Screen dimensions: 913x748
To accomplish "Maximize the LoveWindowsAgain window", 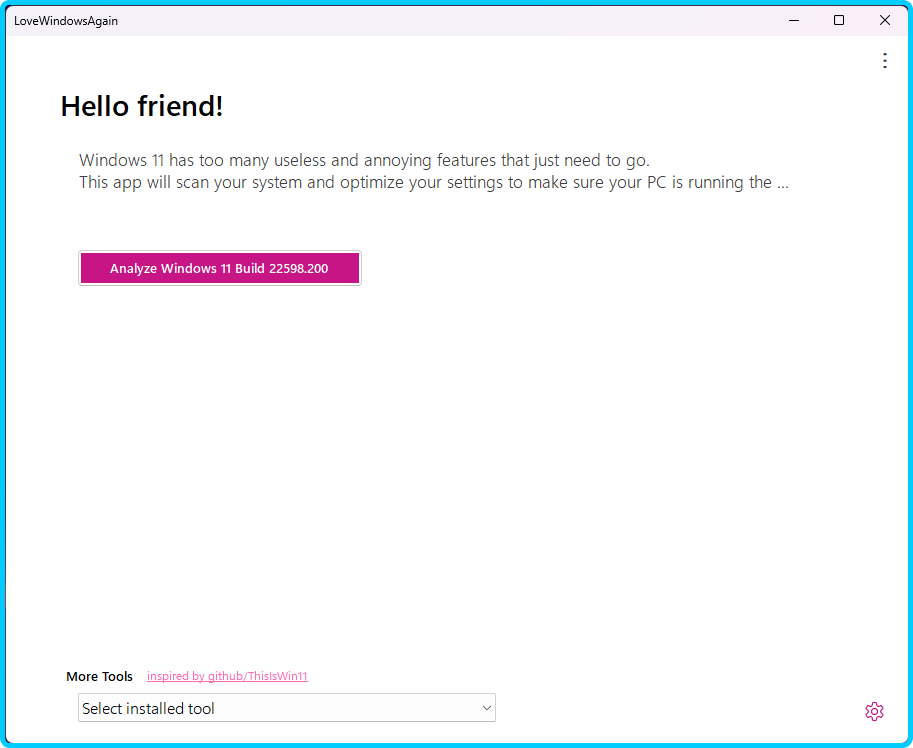I will 839,20.
